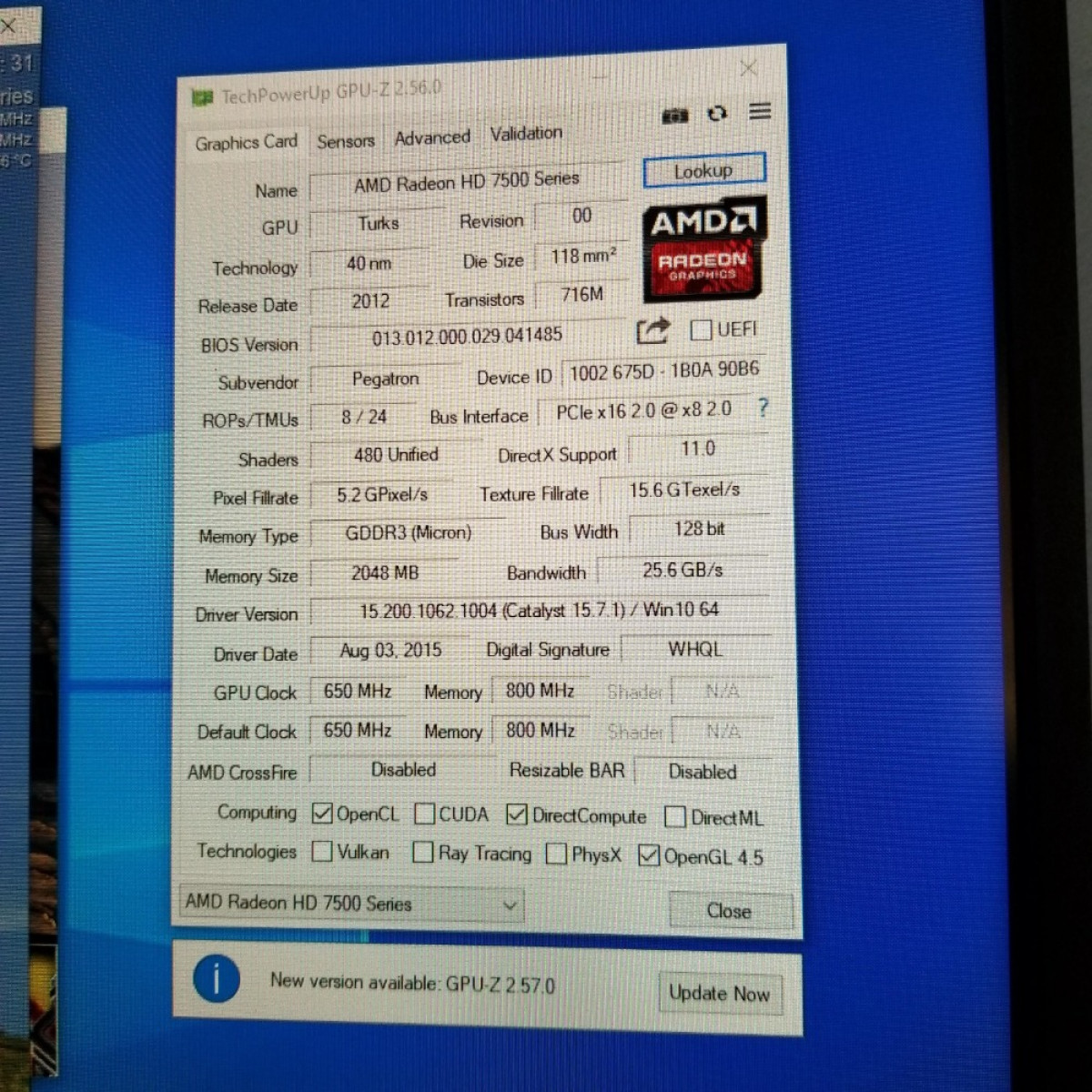Open the Advanced tab

coord(432,138)
